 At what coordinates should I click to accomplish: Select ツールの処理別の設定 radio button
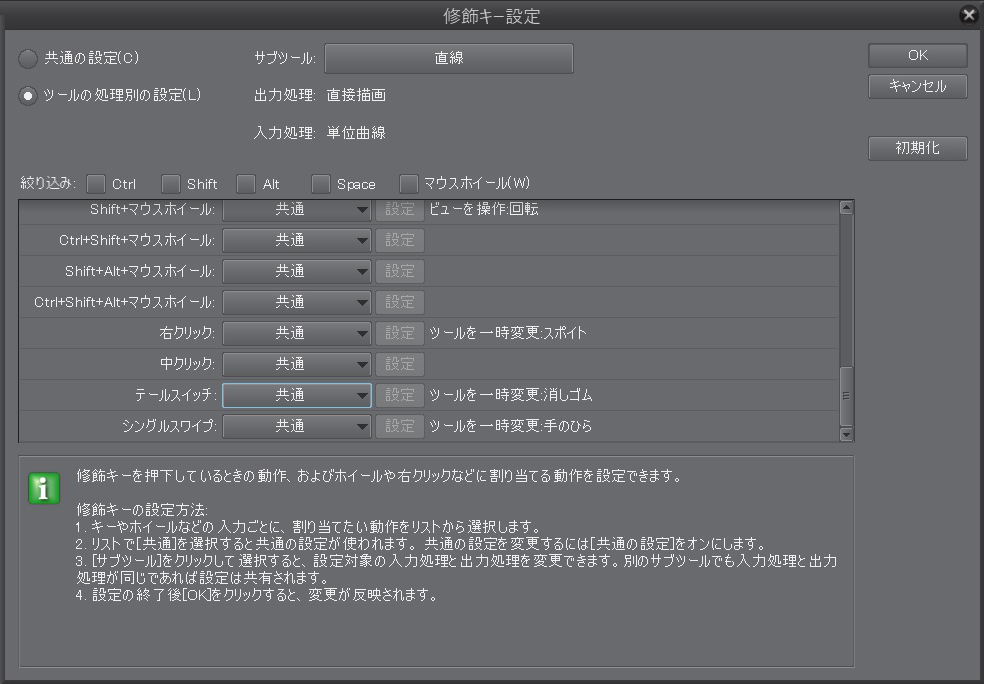[30, 96]
